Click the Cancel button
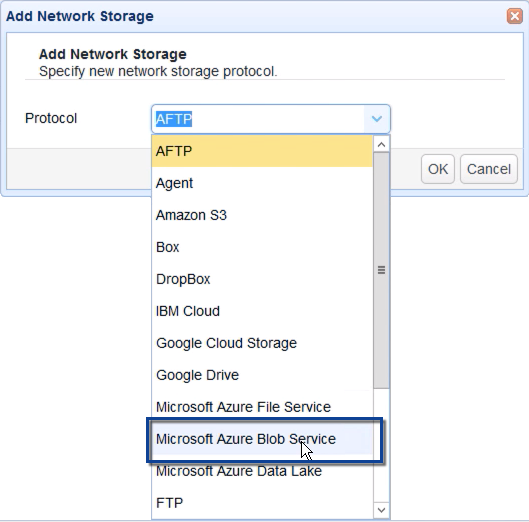529x522 pixels. [x=489, y=169]
